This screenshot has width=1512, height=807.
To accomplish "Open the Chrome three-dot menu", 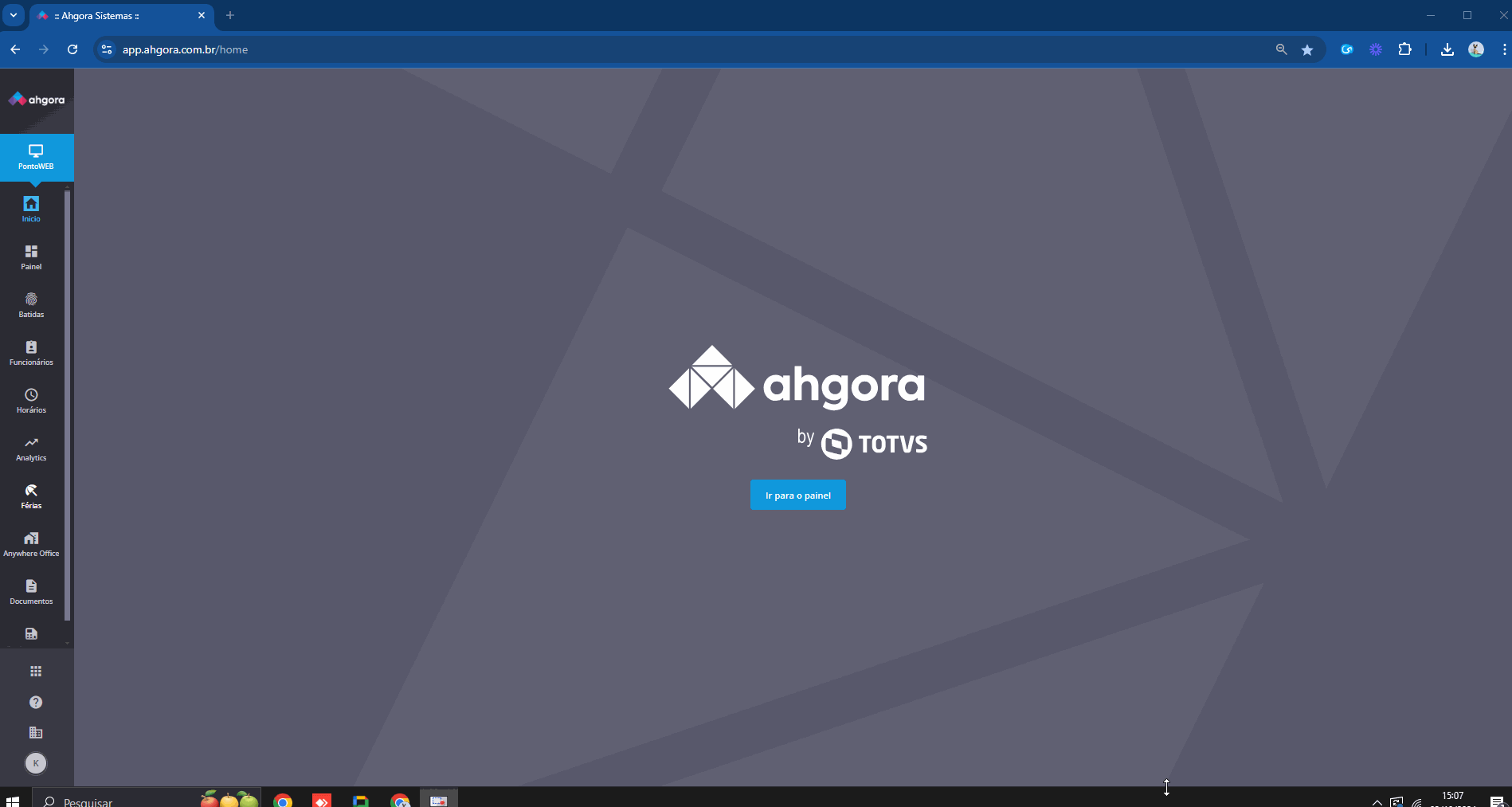I will pyautogui.click(x=1503, y=49).
